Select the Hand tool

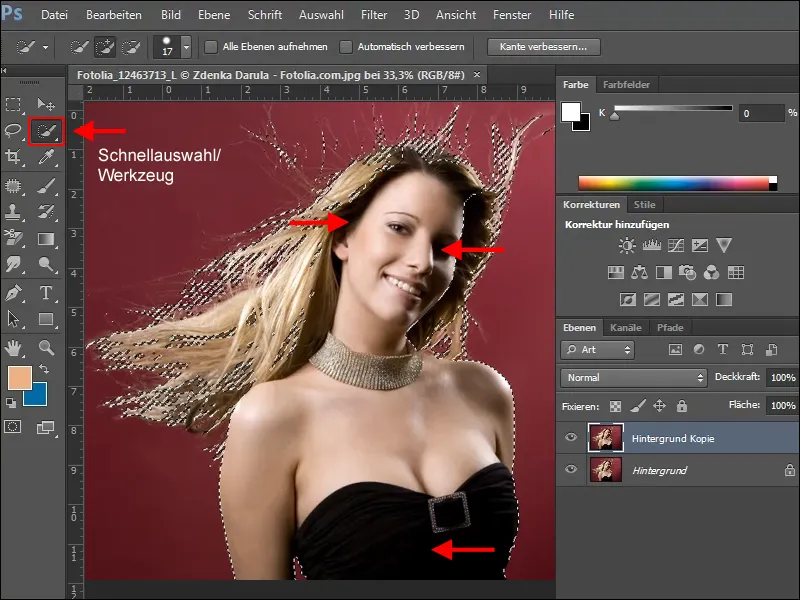pyautogui.click(x=13, y=347)
